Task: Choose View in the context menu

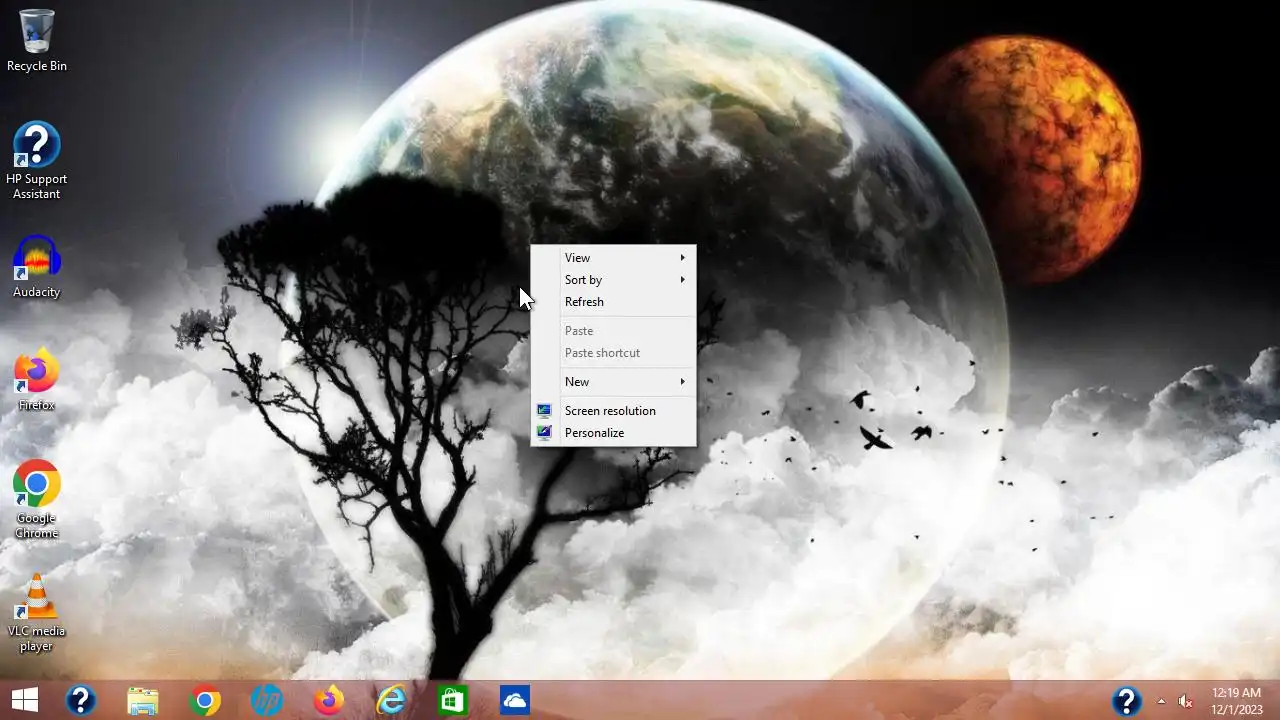Action: 613,258
